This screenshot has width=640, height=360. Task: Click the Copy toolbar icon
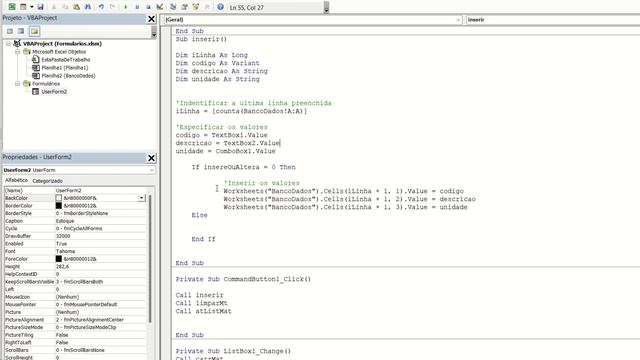pyautogui.click(x=65, y=7)
